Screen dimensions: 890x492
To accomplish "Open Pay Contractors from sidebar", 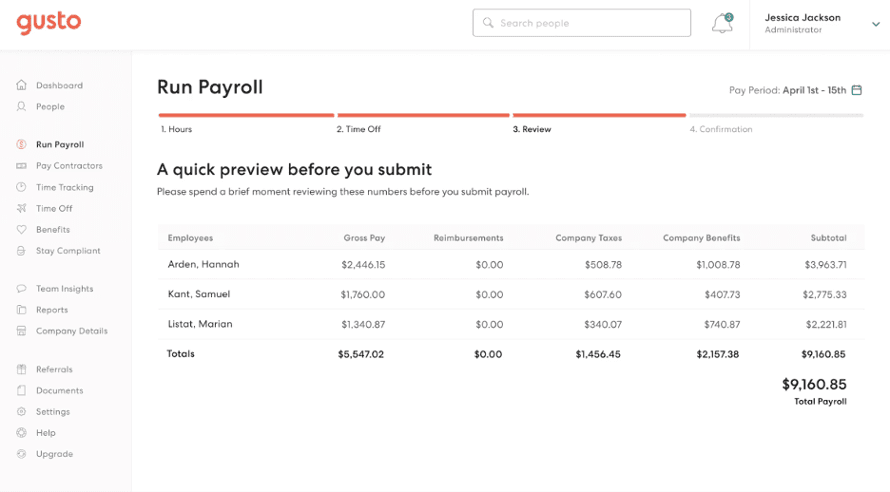I will (x=69, y=166).
